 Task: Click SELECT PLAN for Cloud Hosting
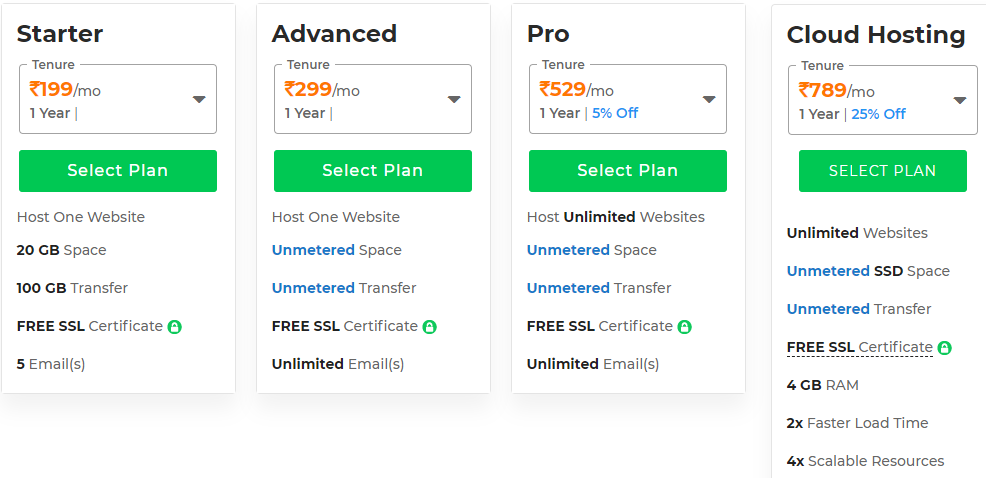pos(882,171)
